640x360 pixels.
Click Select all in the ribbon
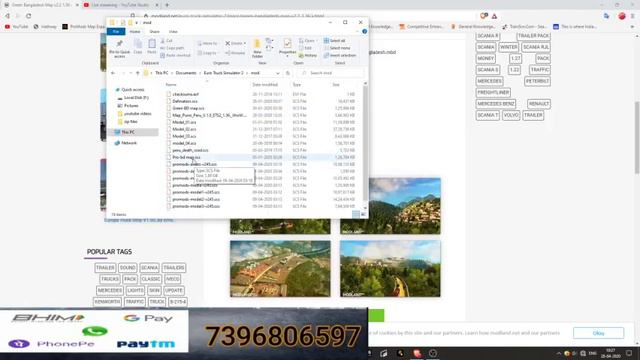pos(335,41)
